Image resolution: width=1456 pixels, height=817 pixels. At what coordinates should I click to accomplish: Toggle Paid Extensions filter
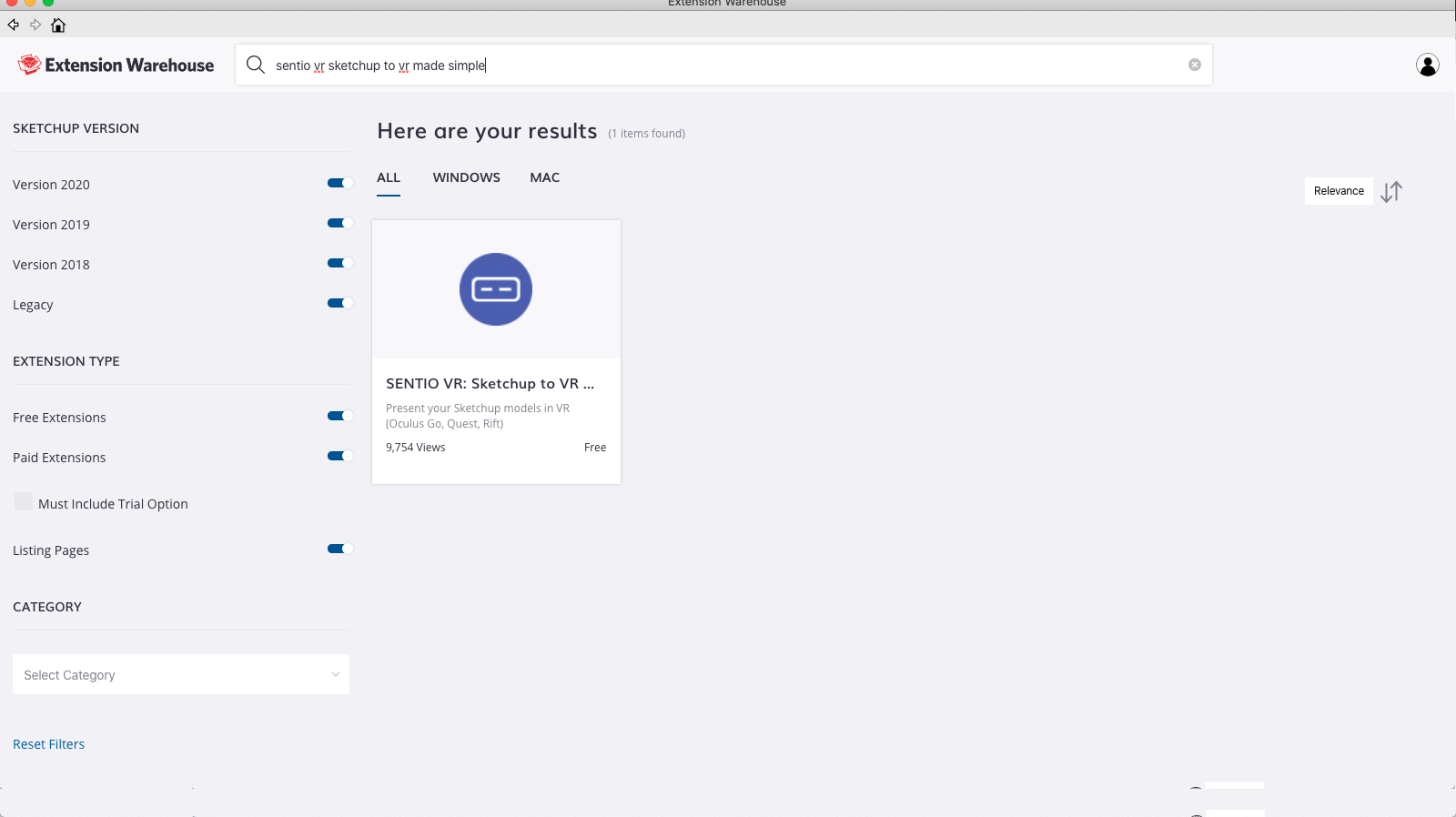click(x=340, y=456)
